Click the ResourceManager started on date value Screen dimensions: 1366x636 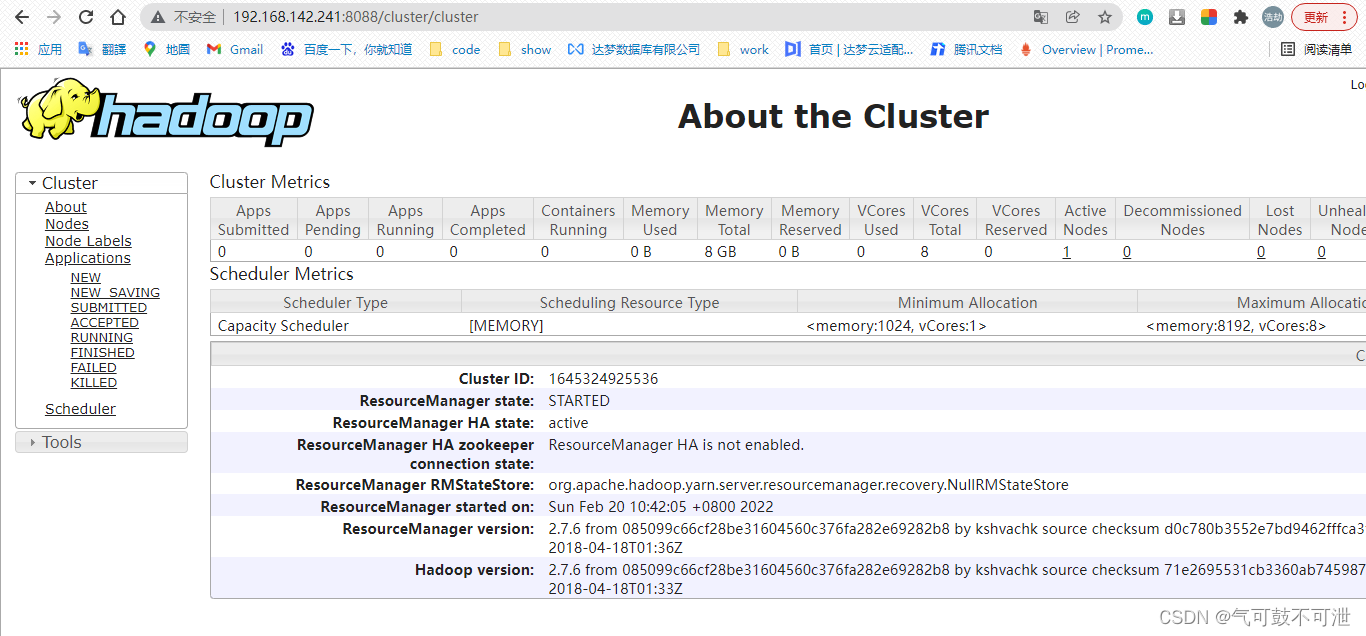point(661,507)
